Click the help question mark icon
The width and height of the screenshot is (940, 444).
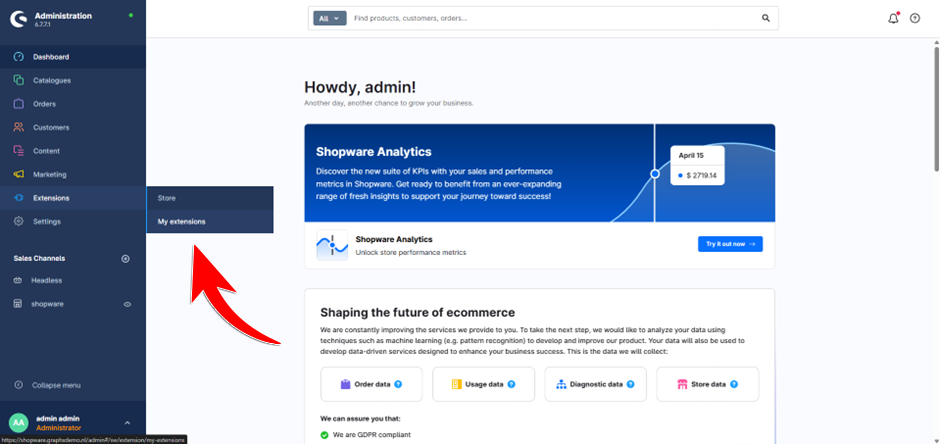pyautogui.click(x=915, y=18)
